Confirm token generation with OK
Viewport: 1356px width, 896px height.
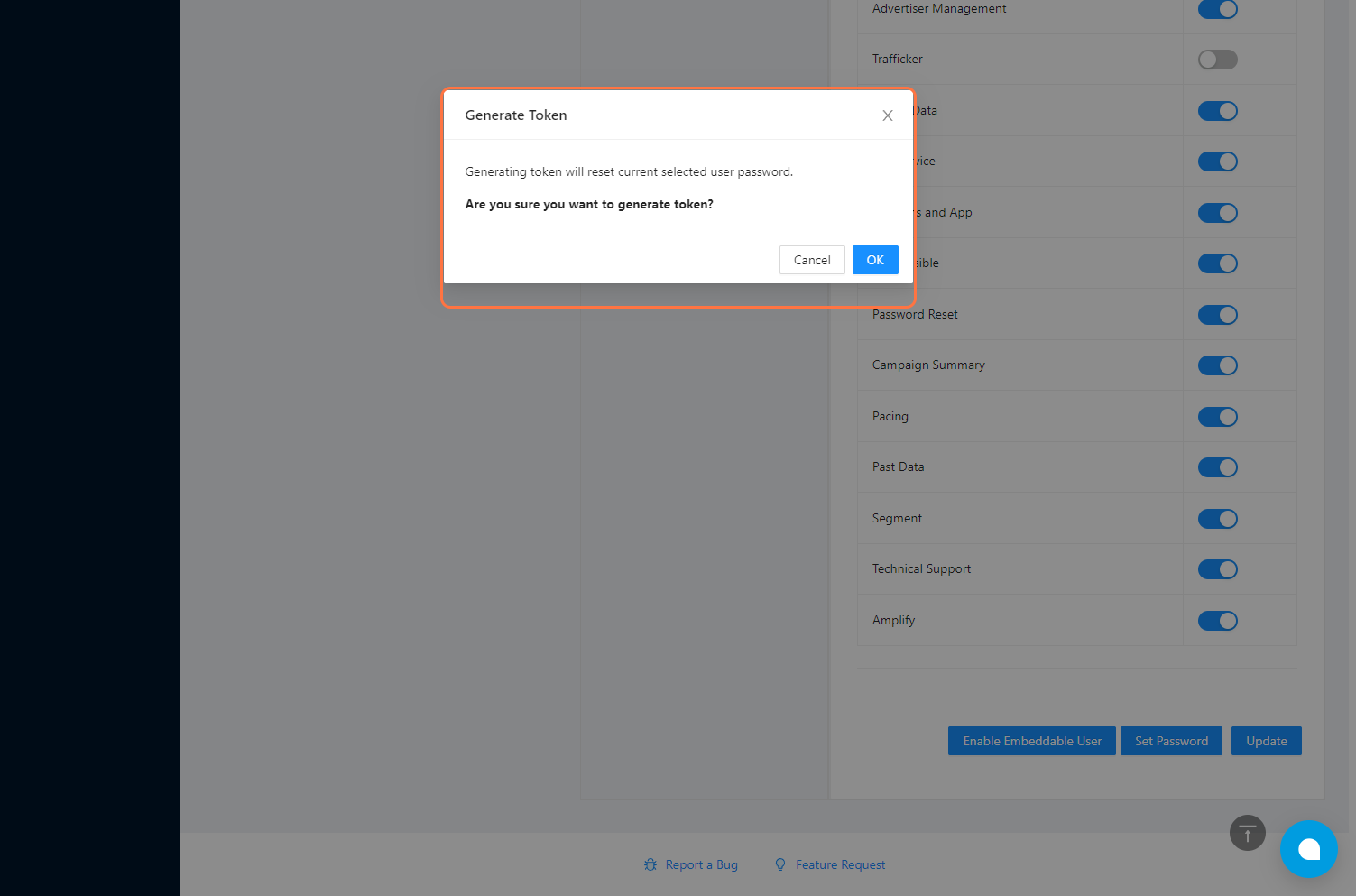[875, 260]
